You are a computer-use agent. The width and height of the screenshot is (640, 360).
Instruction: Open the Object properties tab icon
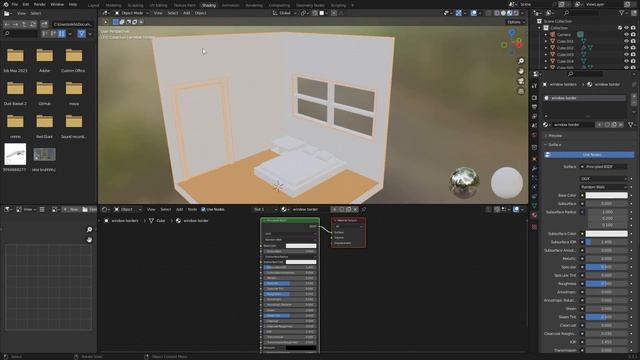tap(534, 159)
